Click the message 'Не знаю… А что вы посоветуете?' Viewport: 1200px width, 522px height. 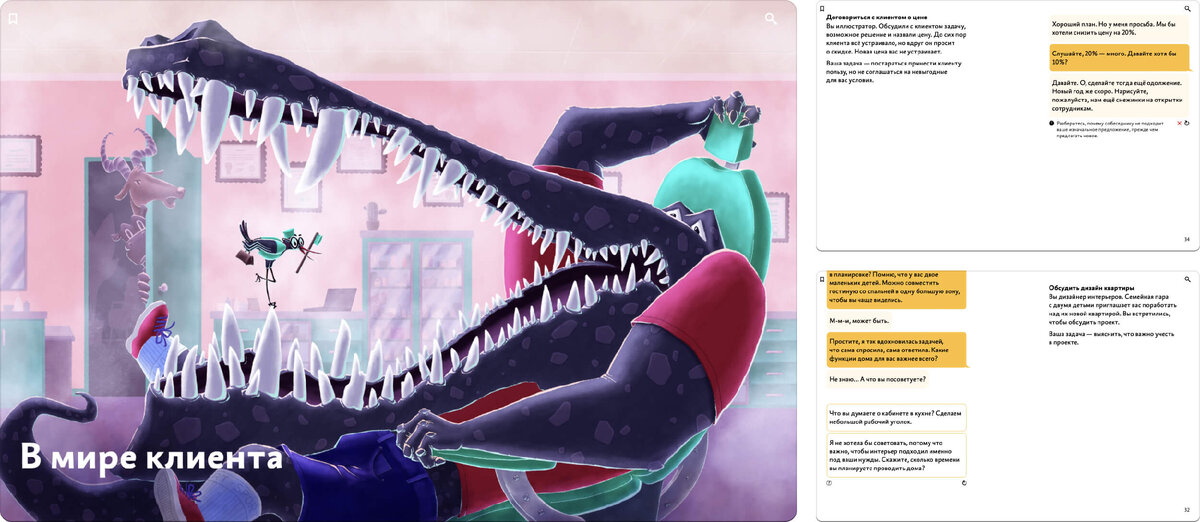[877, 380]
